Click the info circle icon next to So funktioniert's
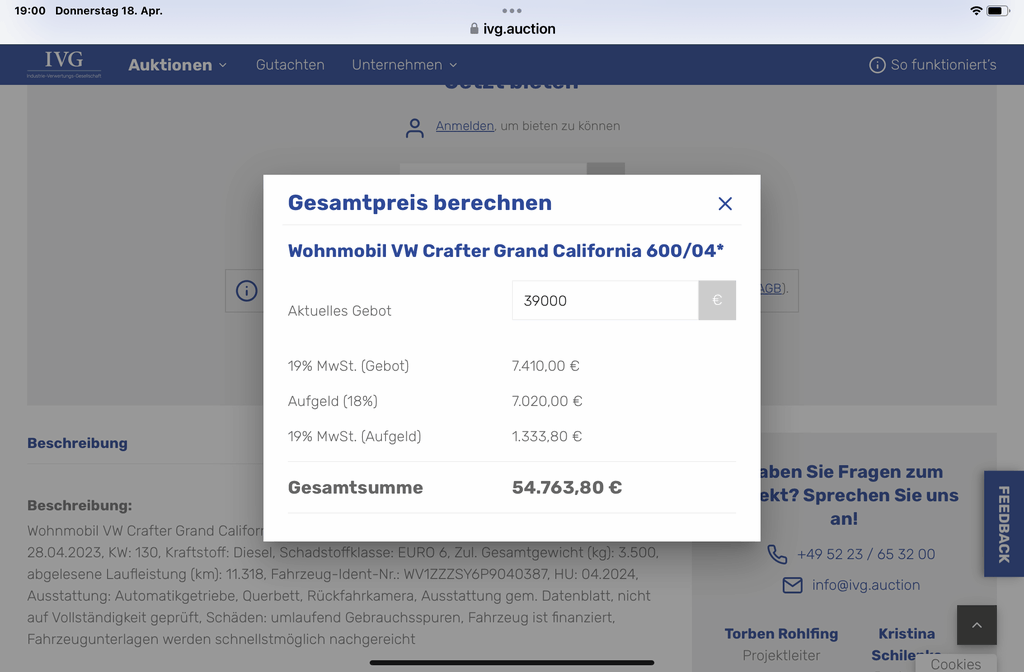The height and width of the screenshot is (672, 1024). [x=877, y=65]
